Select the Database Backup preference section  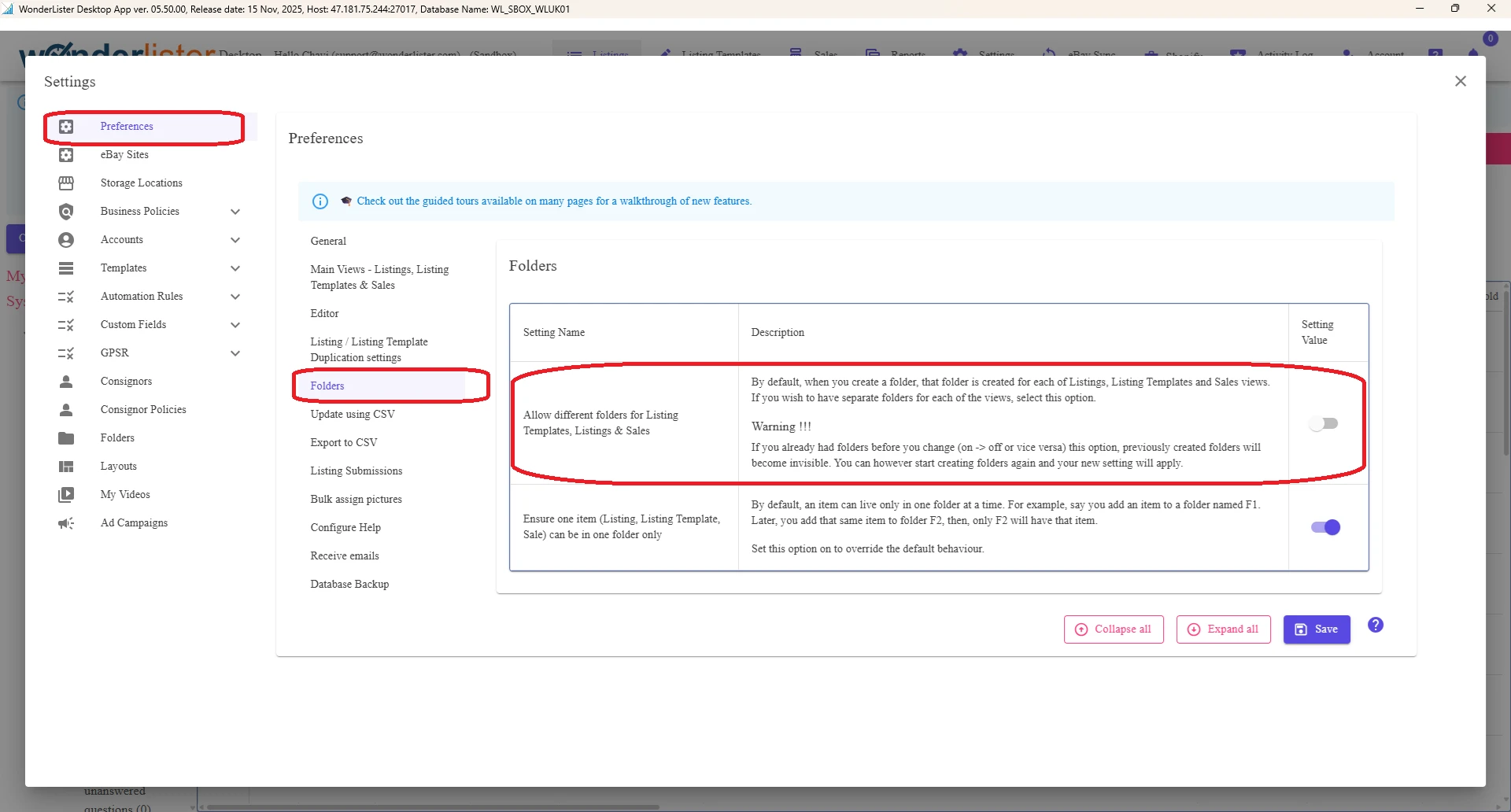pos(349,585)
